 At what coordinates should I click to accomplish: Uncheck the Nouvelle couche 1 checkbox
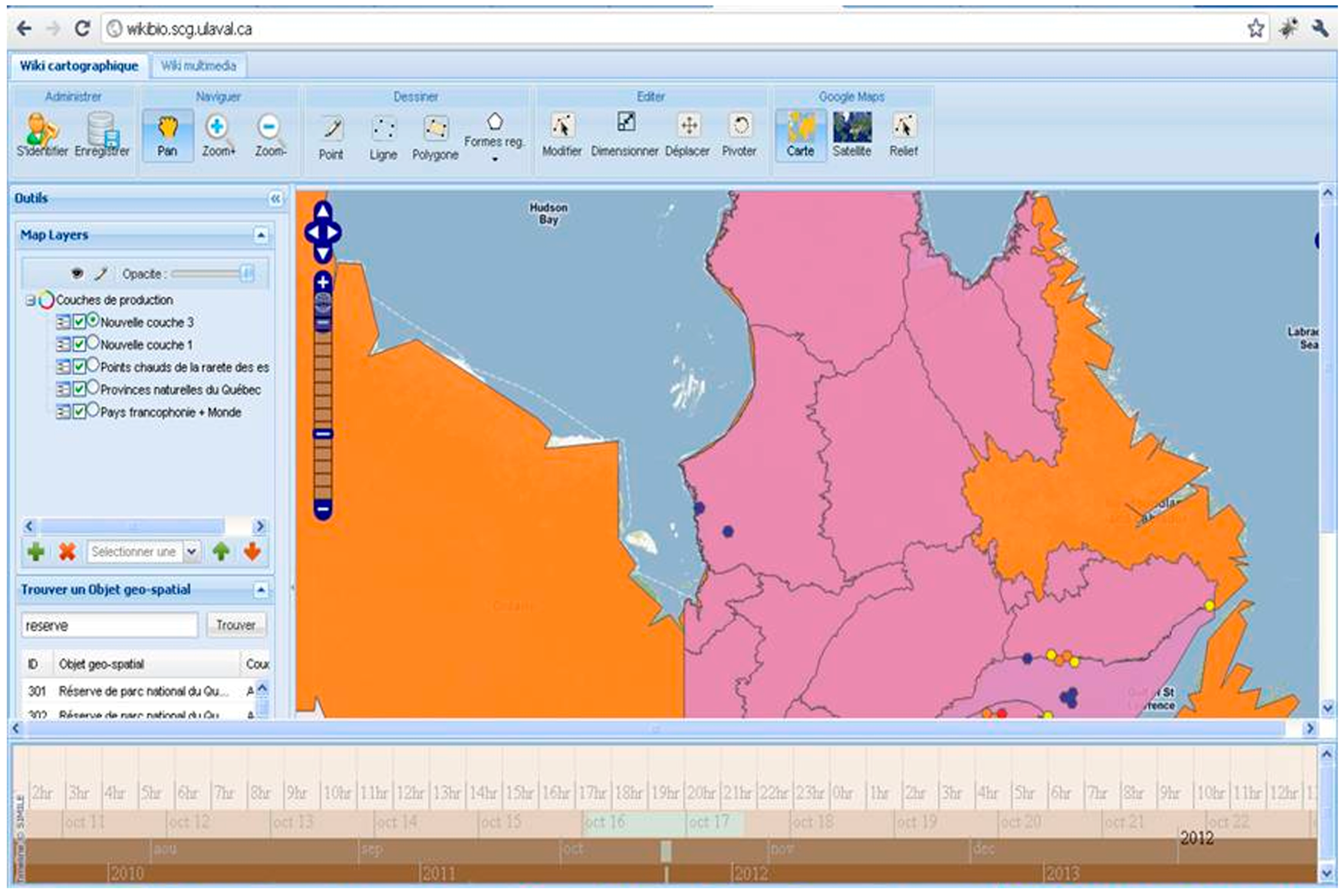click(x=79, y=345)
